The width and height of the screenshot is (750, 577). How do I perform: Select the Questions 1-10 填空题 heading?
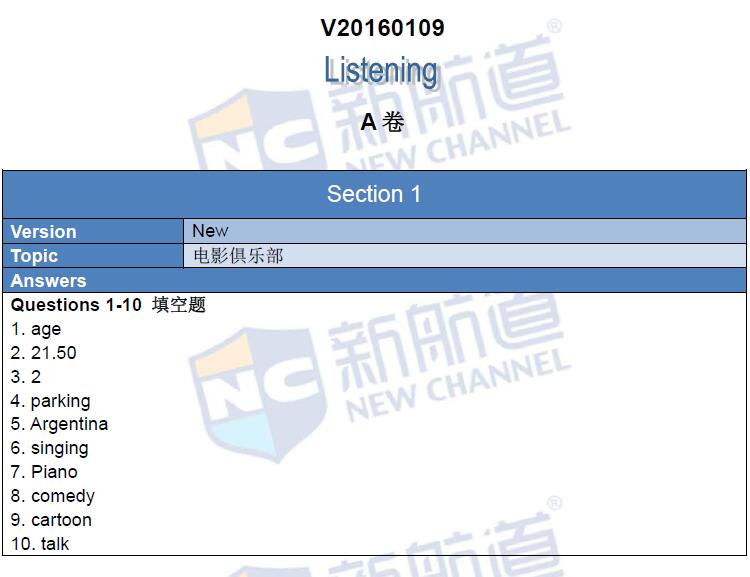click(x=108, y=305)
